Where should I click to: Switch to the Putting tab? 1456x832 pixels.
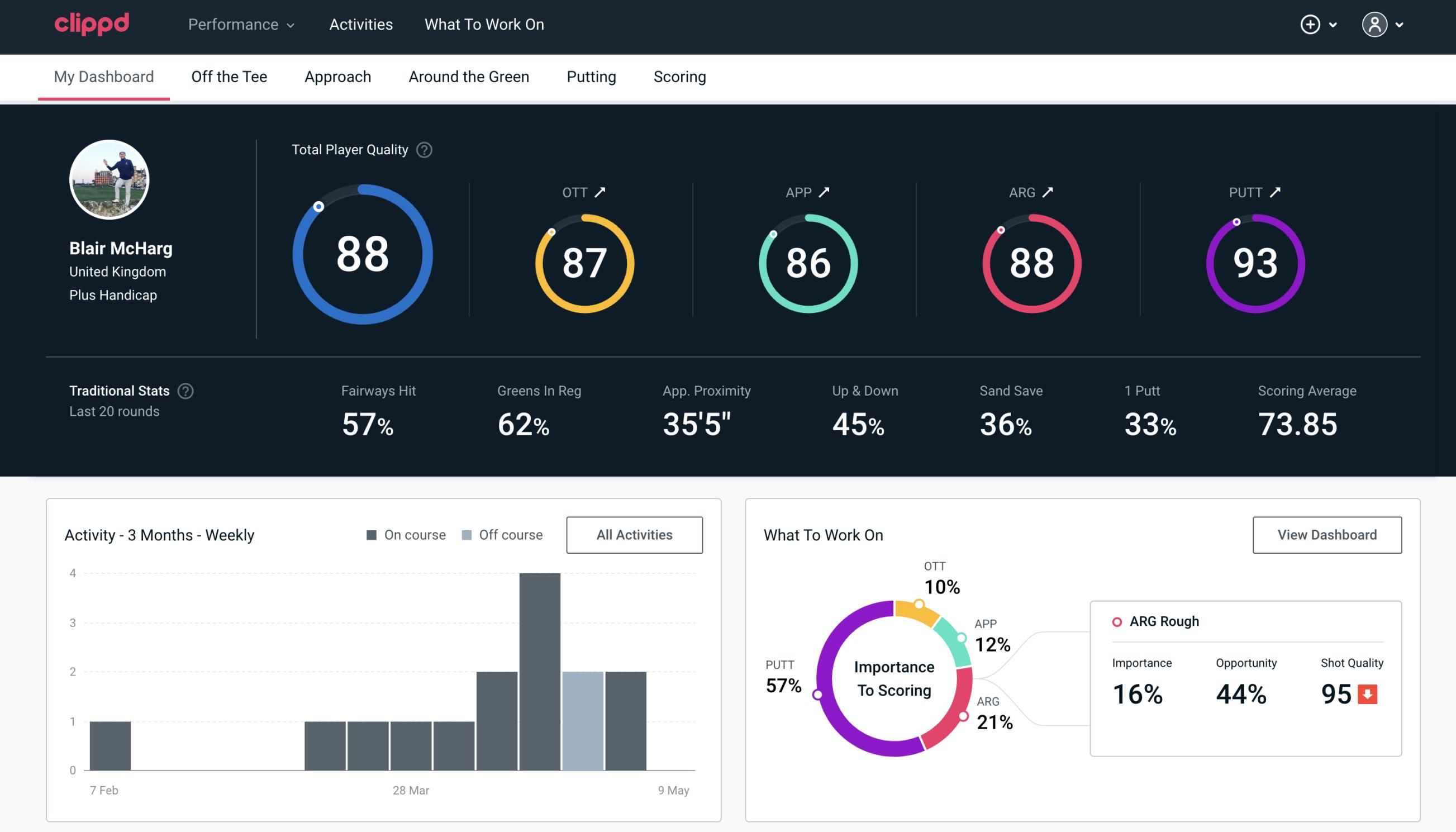coord(590,77)
